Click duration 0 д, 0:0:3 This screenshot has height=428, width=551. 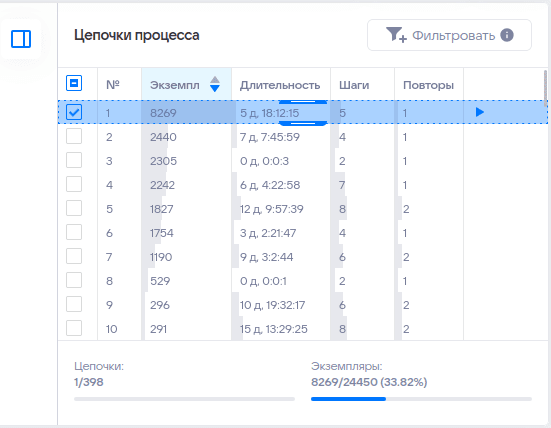pos(264,161)
